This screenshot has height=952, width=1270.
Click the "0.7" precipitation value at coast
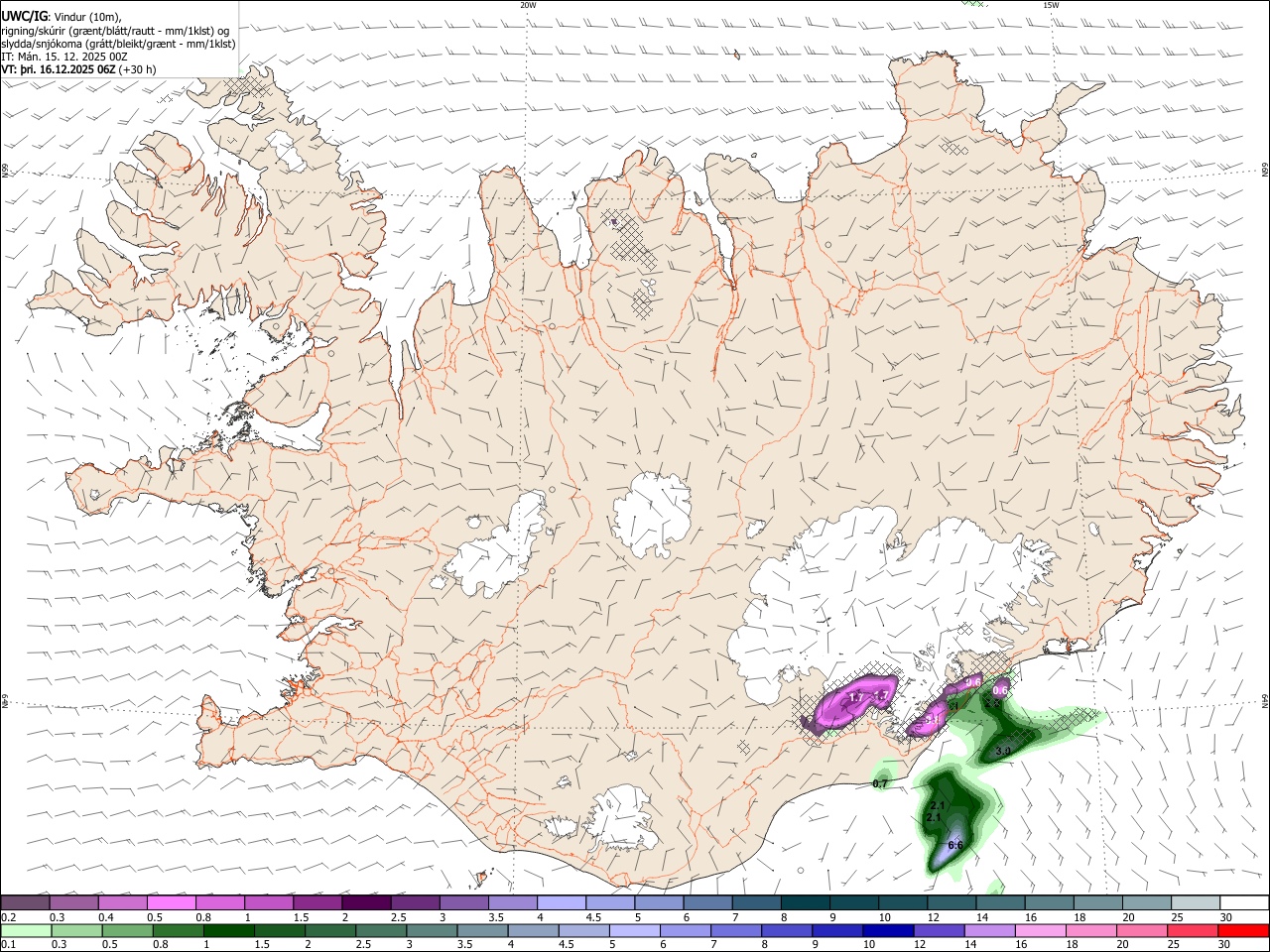click(x=880, y=784)
